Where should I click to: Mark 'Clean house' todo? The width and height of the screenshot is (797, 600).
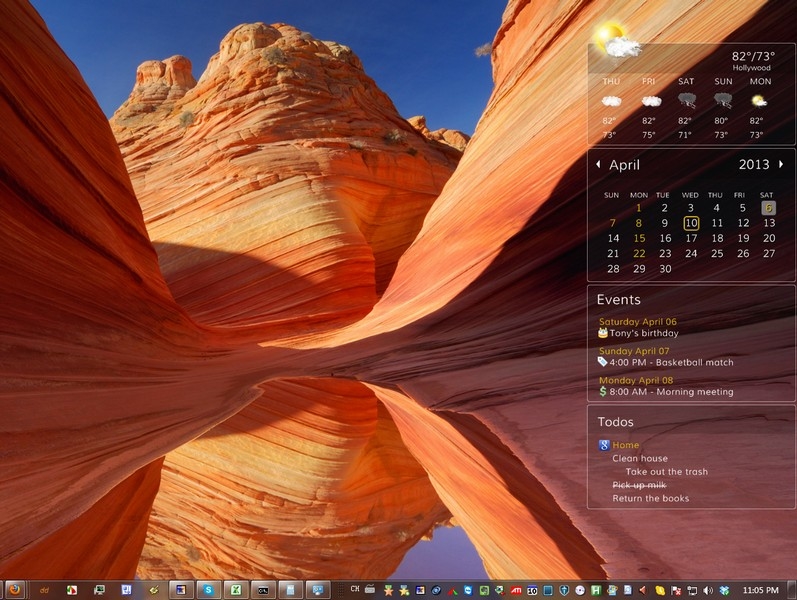[640, 458]
